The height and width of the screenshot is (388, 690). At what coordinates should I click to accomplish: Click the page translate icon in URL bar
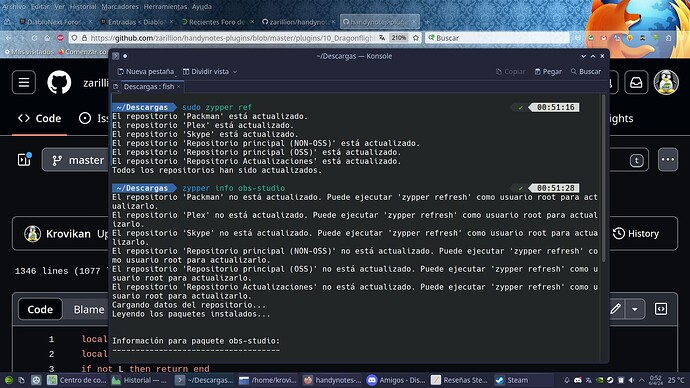coord(382,38)
